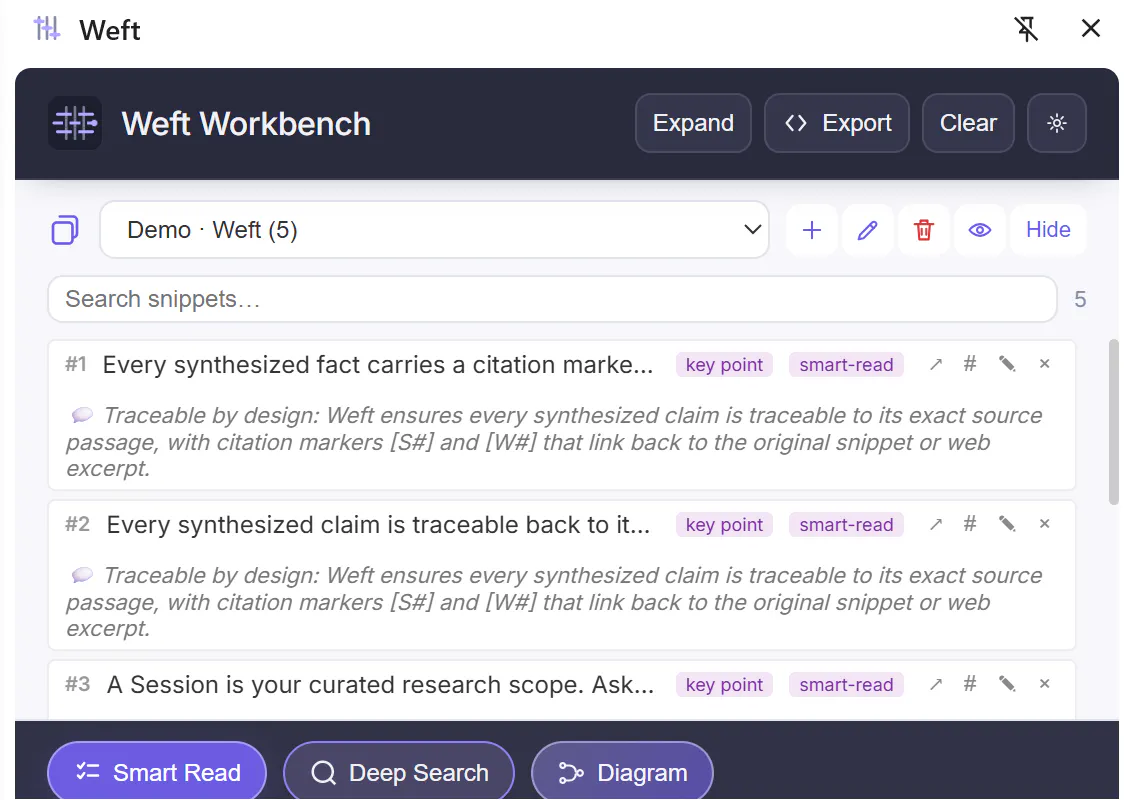
Task: Focus the Search snippets field
Action: tap(553, 299)
